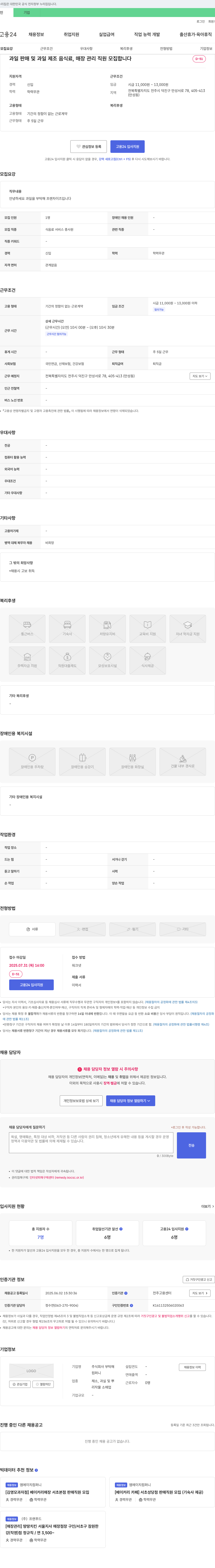Click the 개인정보보호법 상세 보기 button
This screenshot has width=215, height=1568.
click(81, 1101)
